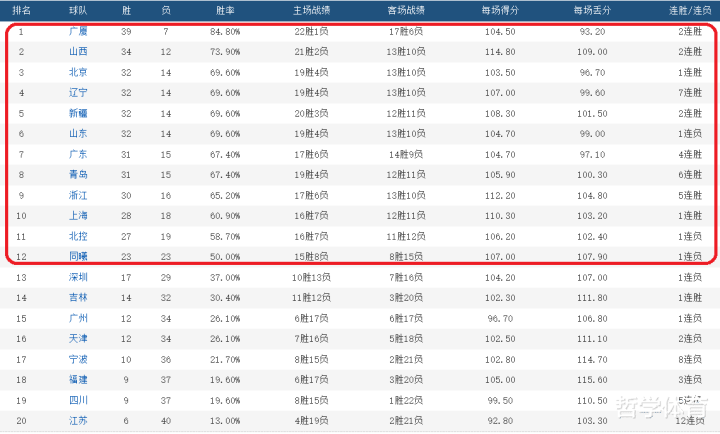This screenshot has height=434, width=720.
Task: Open the 新疆 team link
Action: click(78, 113)
